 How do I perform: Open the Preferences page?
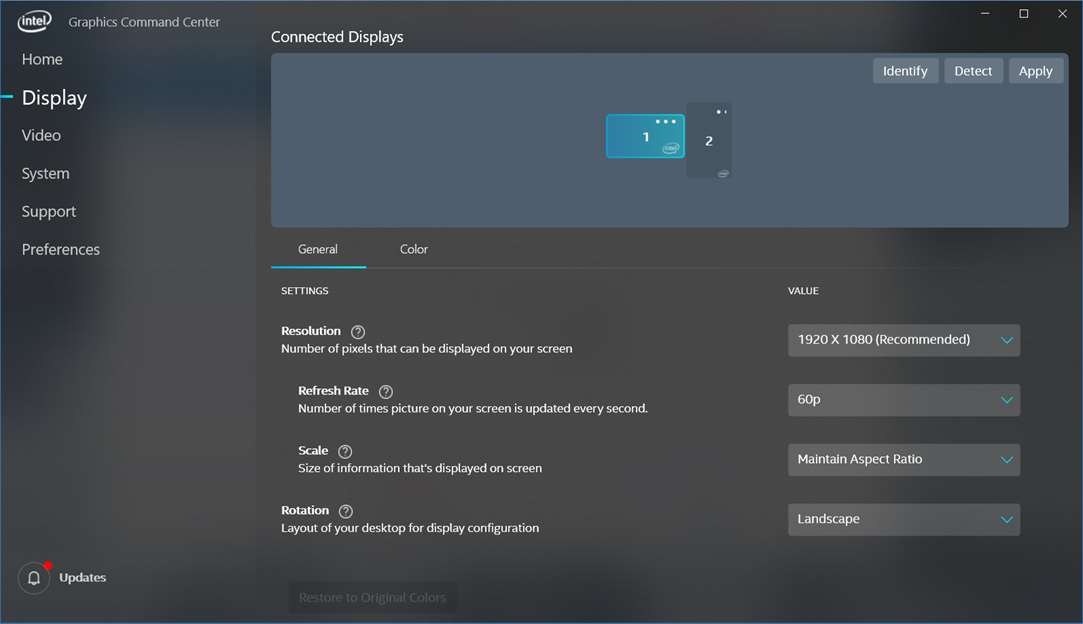(x=60, y=249)
